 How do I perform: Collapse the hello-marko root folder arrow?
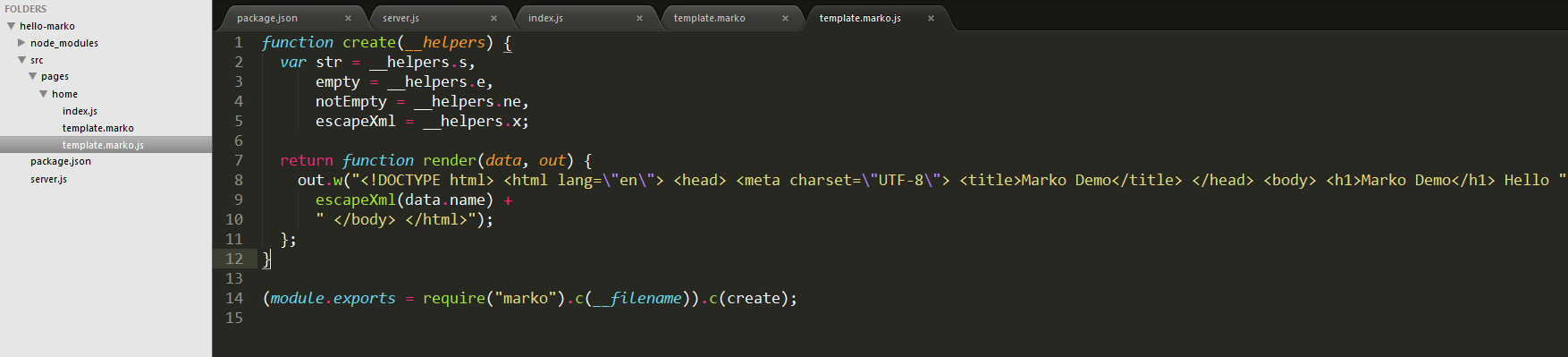pyautogui.click(x=12, y=26)
